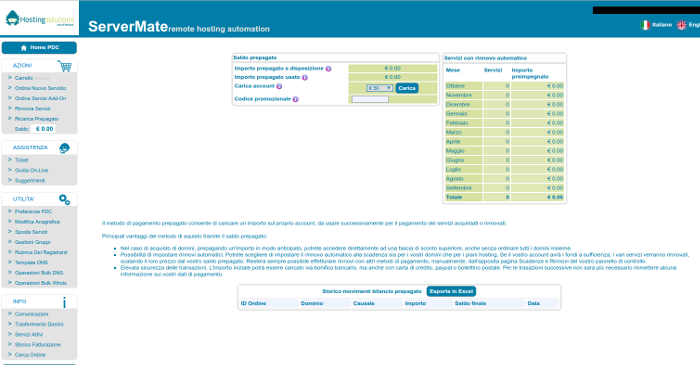Image resolution: width=700 pixels, height=365 pixels.
Task: Click the Utilità gears icon
Action: click(x=64, y=199)
